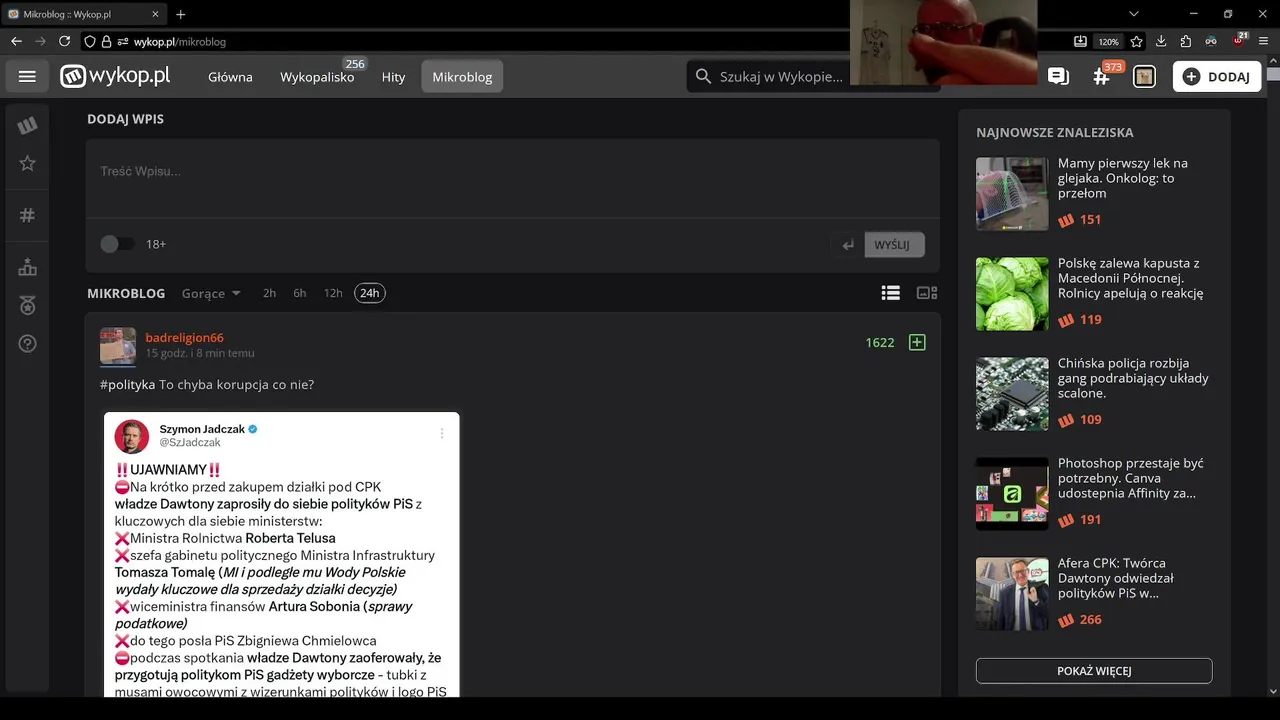Open the circuit board thumbnail image

click(x=1012, y=394)
